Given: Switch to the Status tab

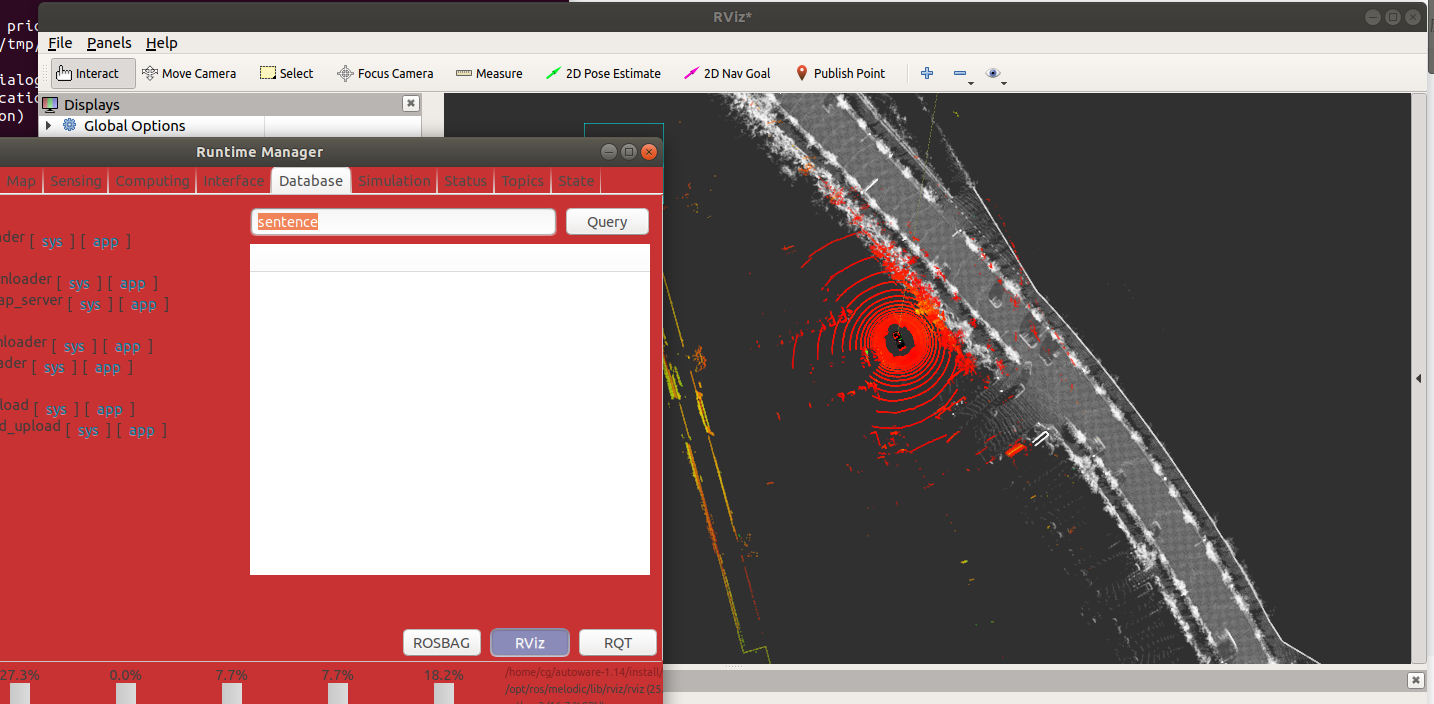Looking at the screenshot, I should click(466, 181).
